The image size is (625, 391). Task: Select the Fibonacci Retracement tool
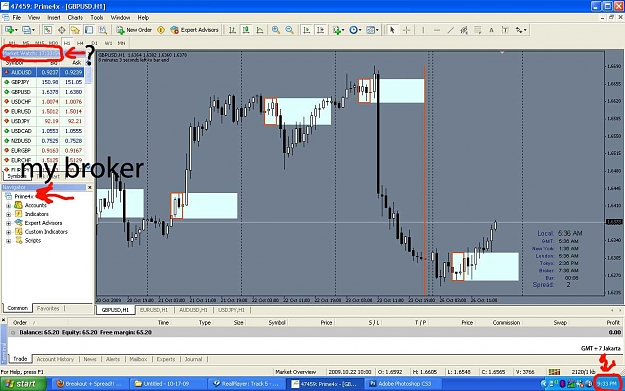pyautogui.click(x=478, y=30)
